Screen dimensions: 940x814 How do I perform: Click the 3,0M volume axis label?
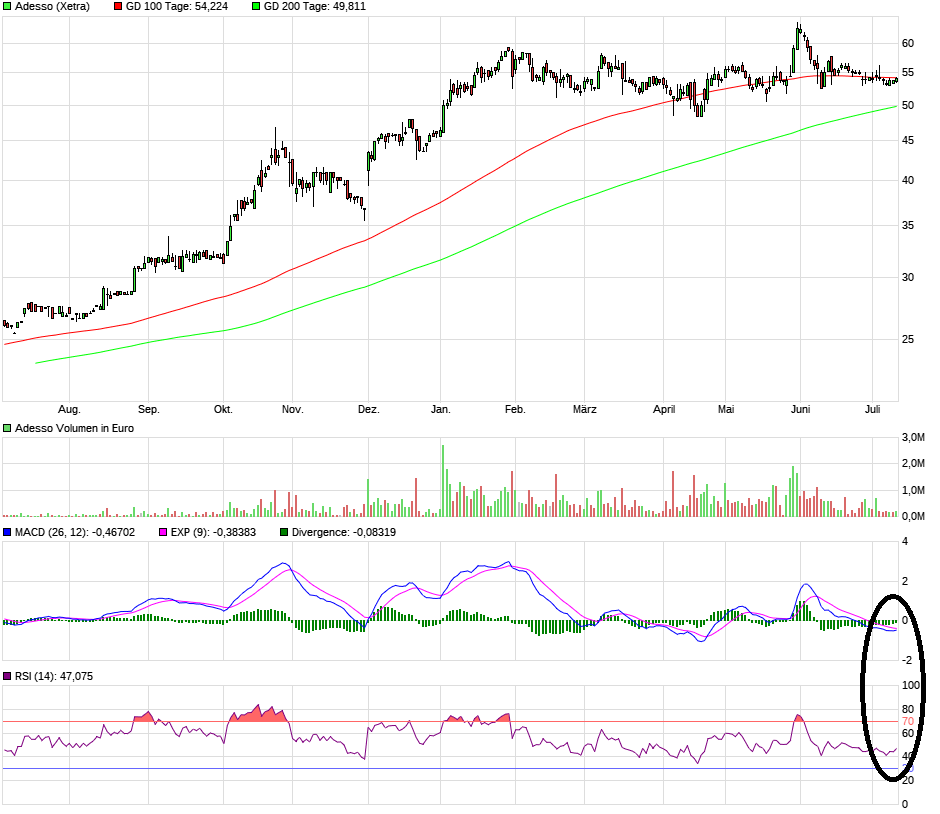click(912, 438)
